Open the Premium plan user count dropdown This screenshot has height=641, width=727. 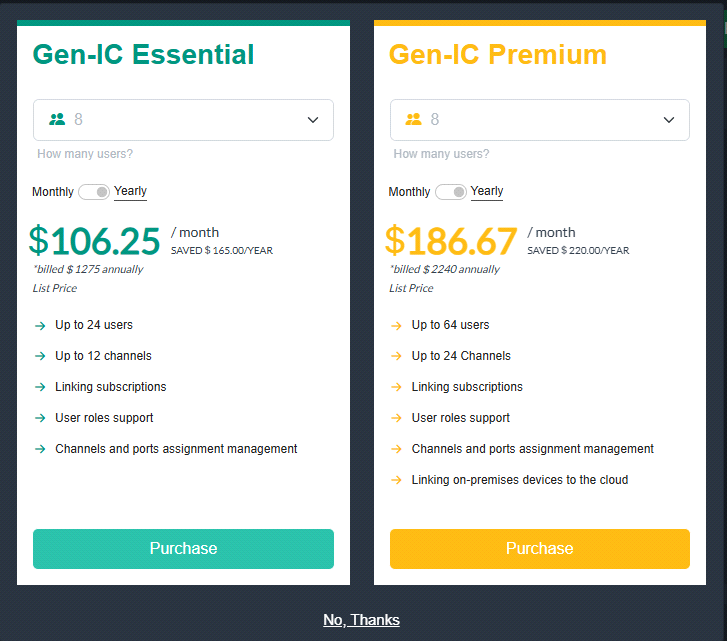click(x=539, y=120)
